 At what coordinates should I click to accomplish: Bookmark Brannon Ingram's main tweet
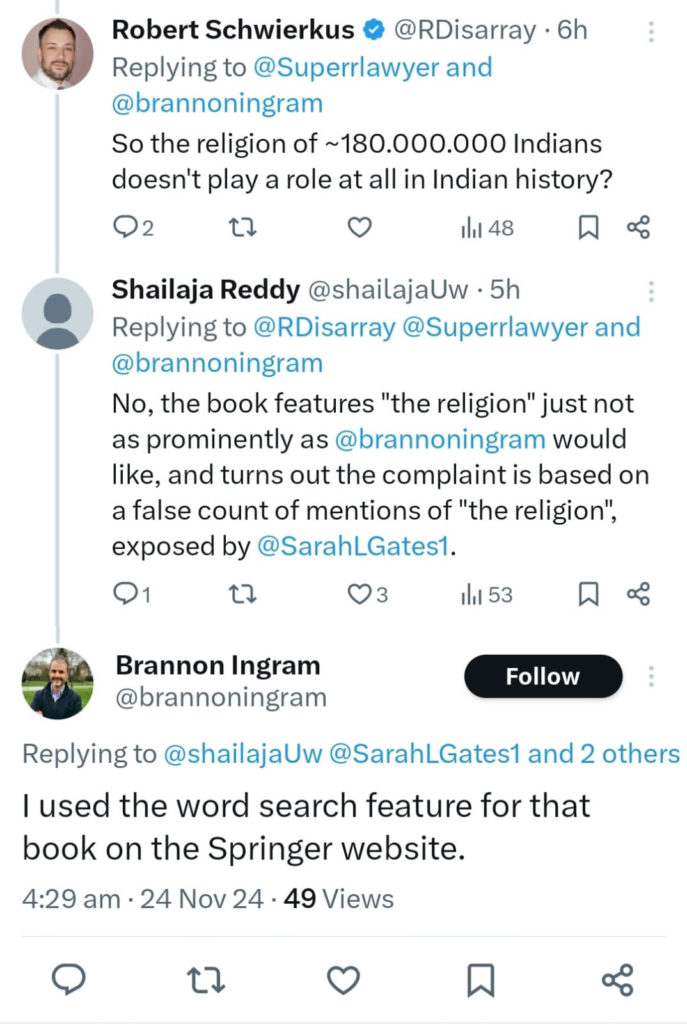[x=481, y=981]
